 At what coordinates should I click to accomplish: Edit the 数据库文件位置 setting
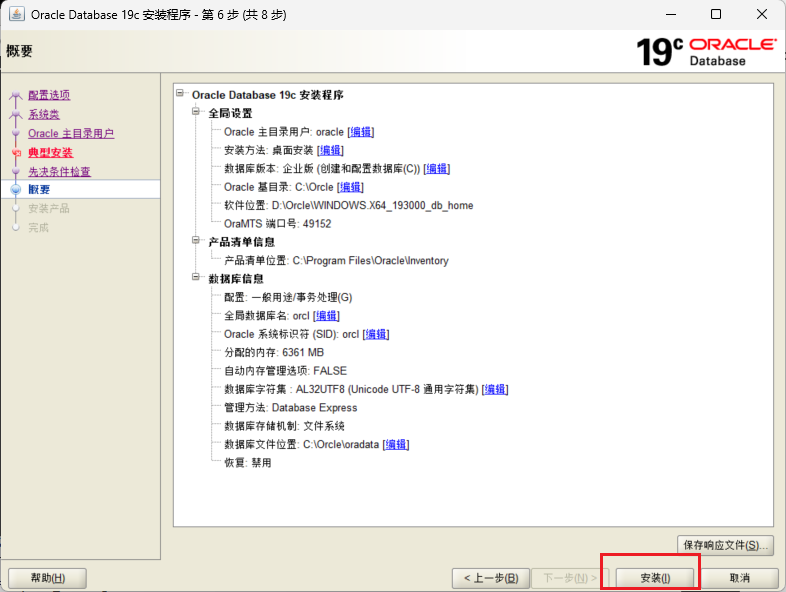[x=396, y=445]
